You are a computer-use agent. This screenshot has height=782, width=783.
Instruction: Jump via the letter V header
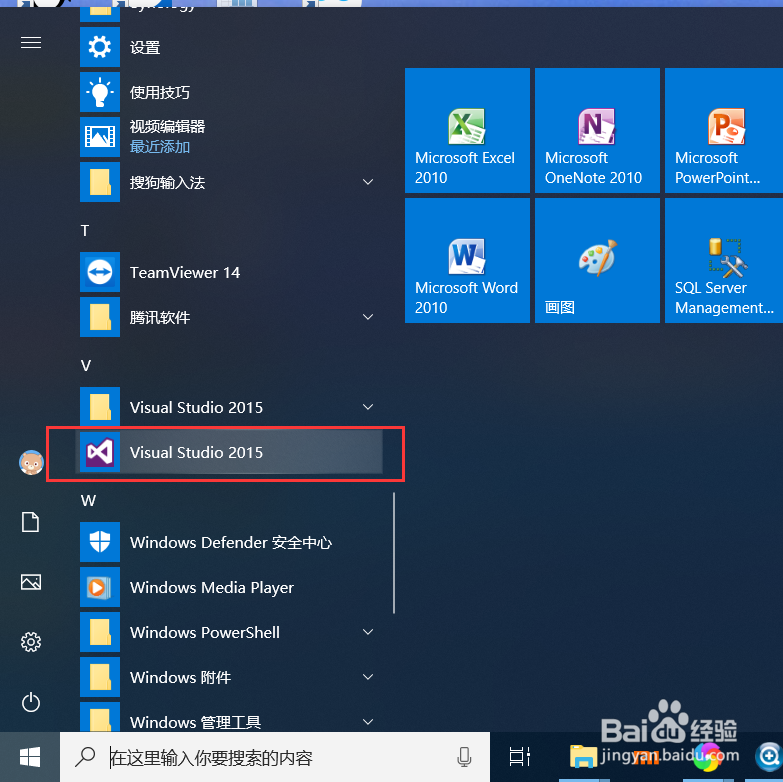click(x=86, y=366)
